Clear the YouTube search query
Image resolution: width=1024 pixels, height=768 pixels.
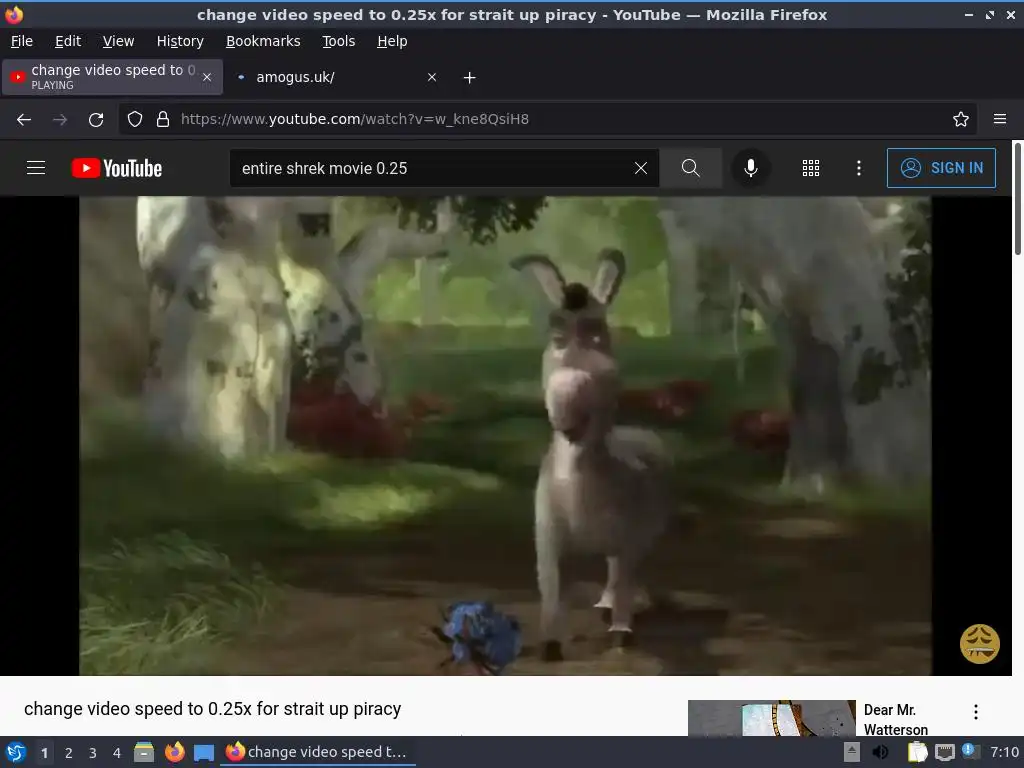click(641, 168)
